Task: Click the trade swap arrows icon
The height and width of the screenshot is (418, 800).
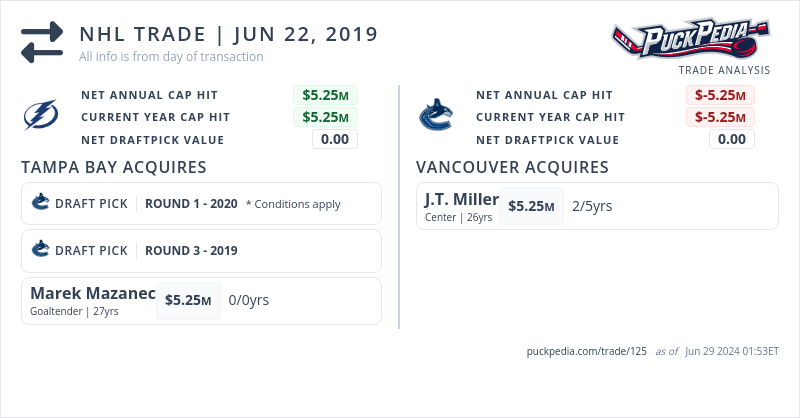Action: (x=42, y=43)
